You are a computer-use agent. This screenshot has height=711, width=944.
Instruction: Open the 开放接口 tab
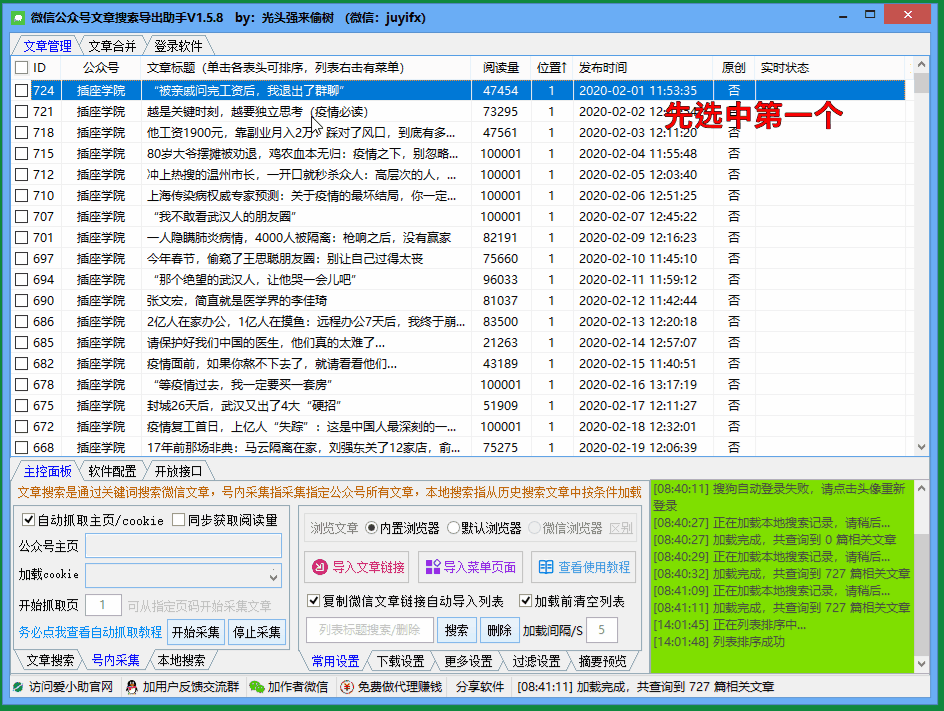[178, 471]
